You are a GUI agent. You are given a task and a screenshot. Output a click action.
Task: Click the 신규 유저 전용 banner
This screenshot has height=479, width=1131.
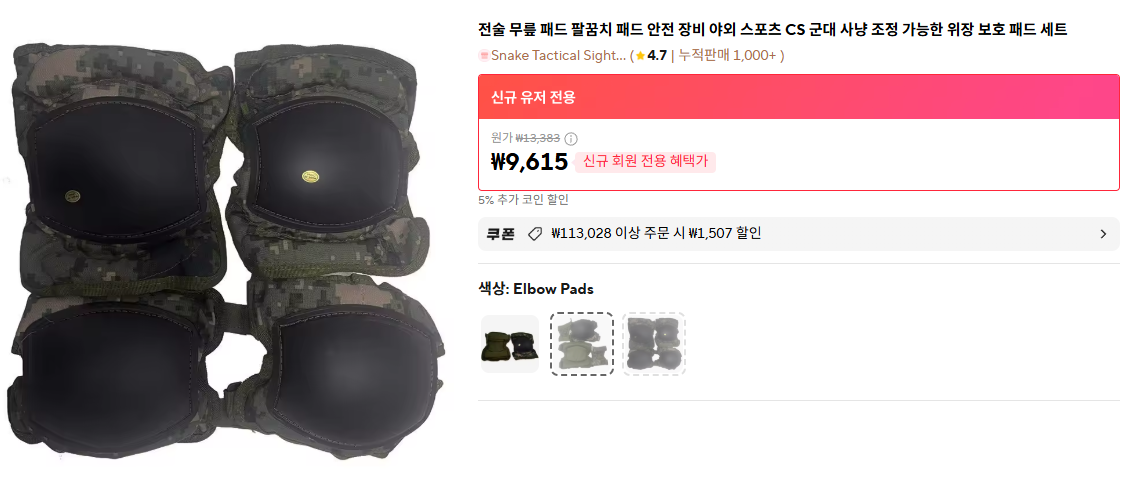(x=800, y=97)
